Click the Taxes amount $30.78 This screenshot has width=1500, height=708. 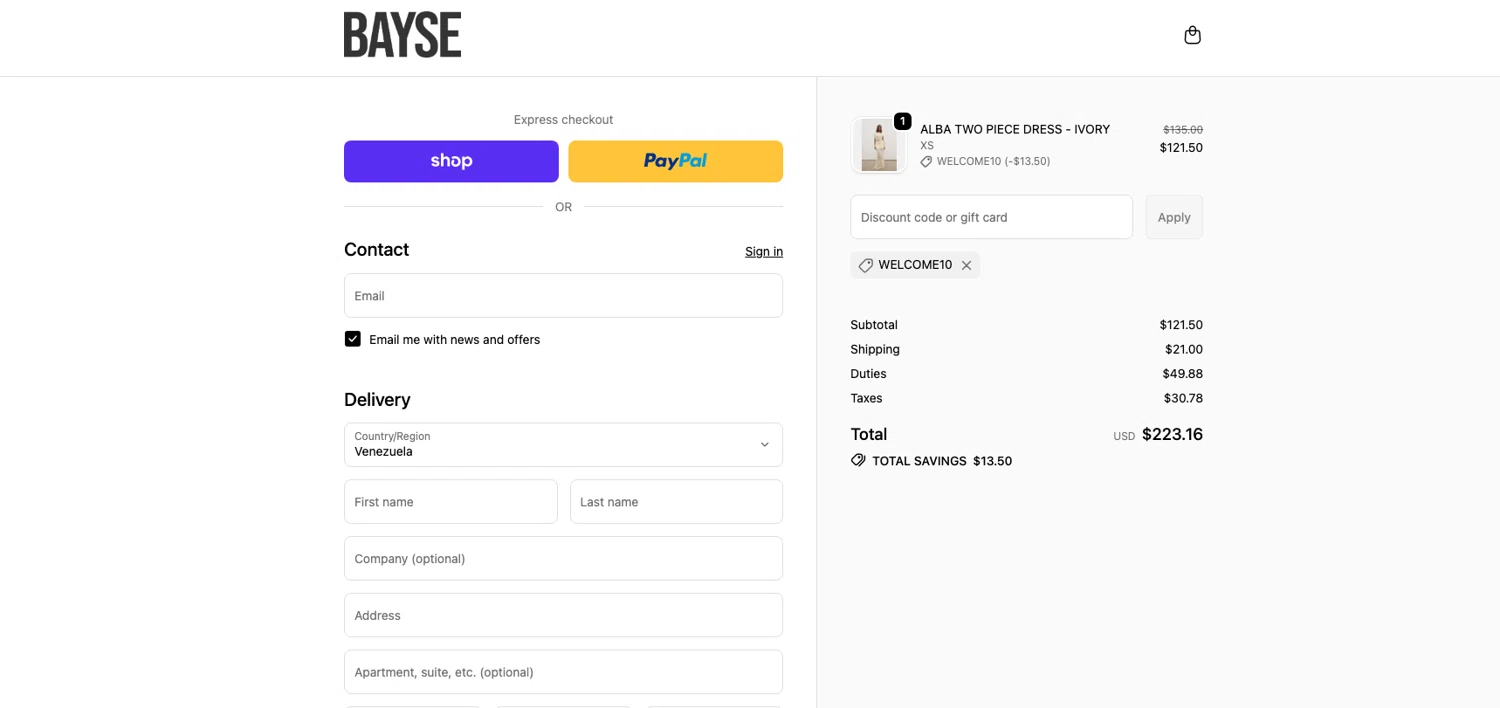click(1183, 398)
